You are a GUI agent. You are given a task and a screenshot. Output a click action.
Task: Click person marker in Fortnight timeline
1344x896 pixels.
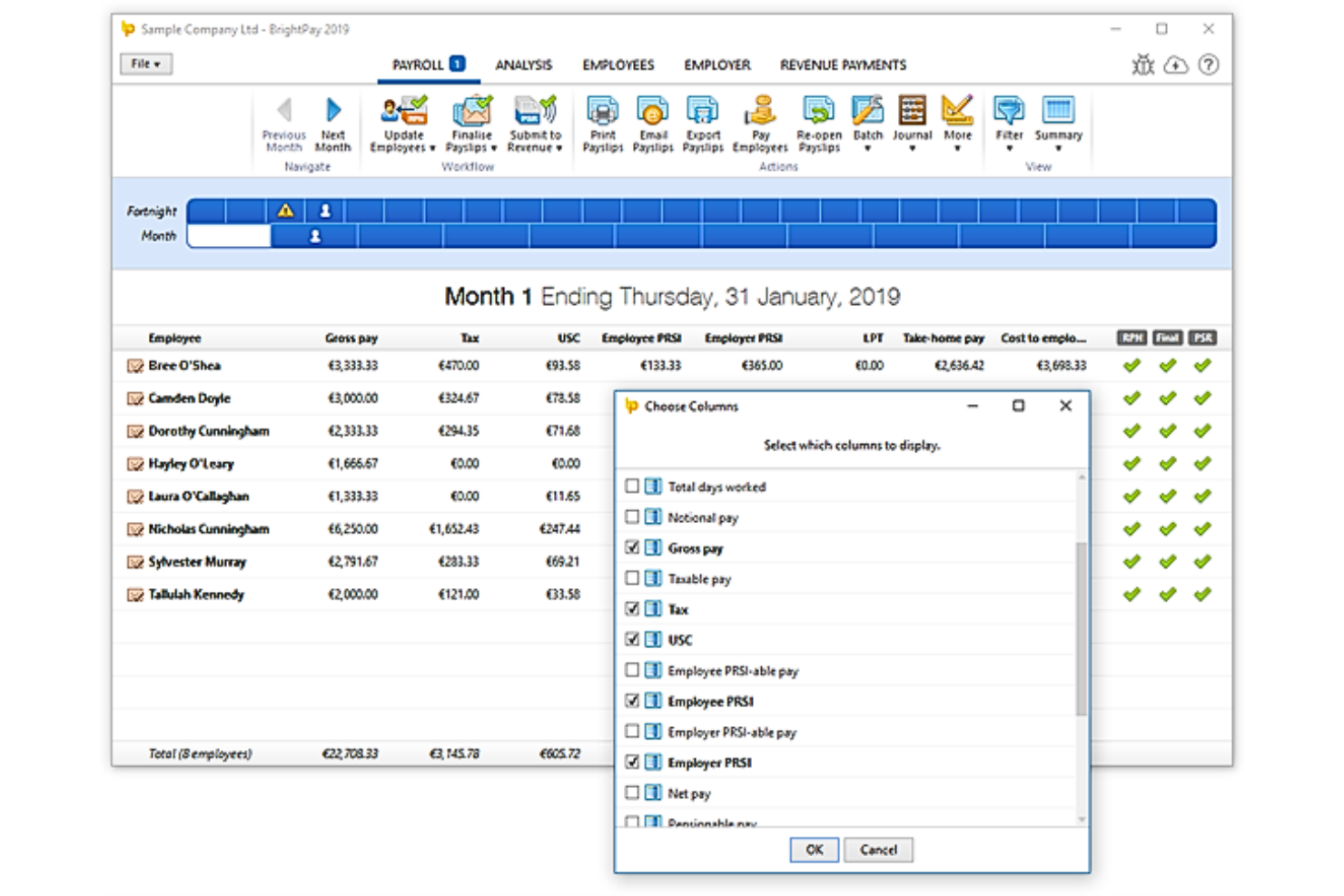pos(325,211)
